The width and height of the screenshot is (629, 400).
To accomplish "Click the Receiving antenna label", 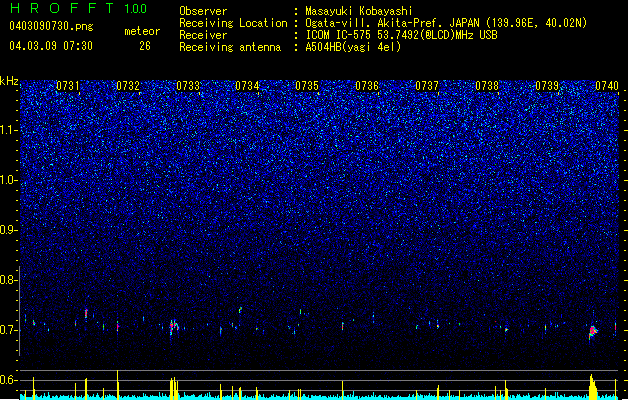I will [x=230, y=47].
